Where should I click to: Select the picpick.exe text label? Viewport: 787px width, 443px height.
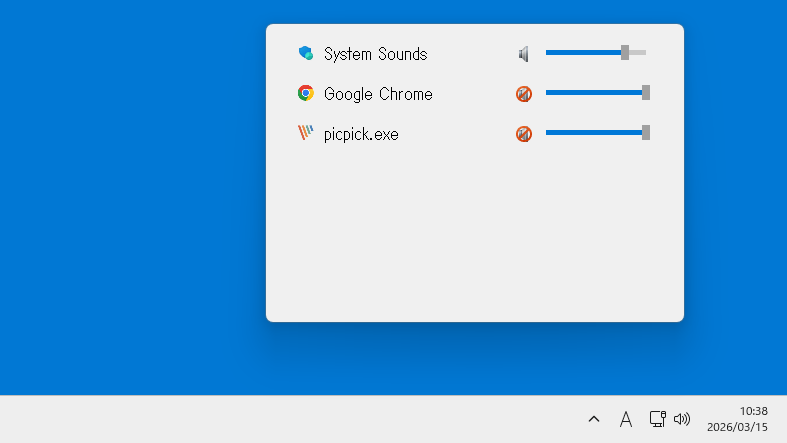click(x=361, y=134)
